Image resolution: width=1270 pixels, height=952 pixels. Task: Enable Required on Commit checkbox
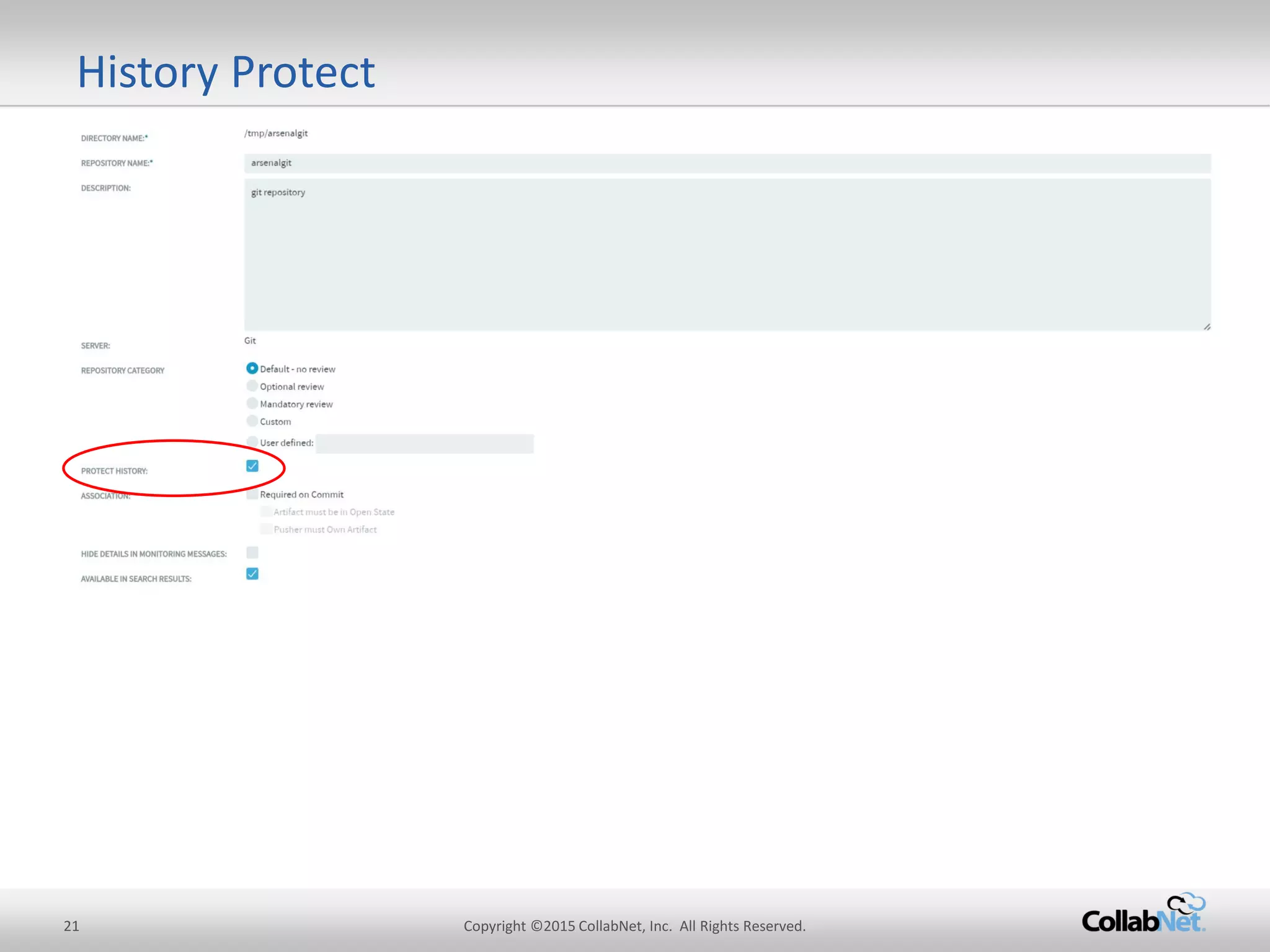[252, 495]
